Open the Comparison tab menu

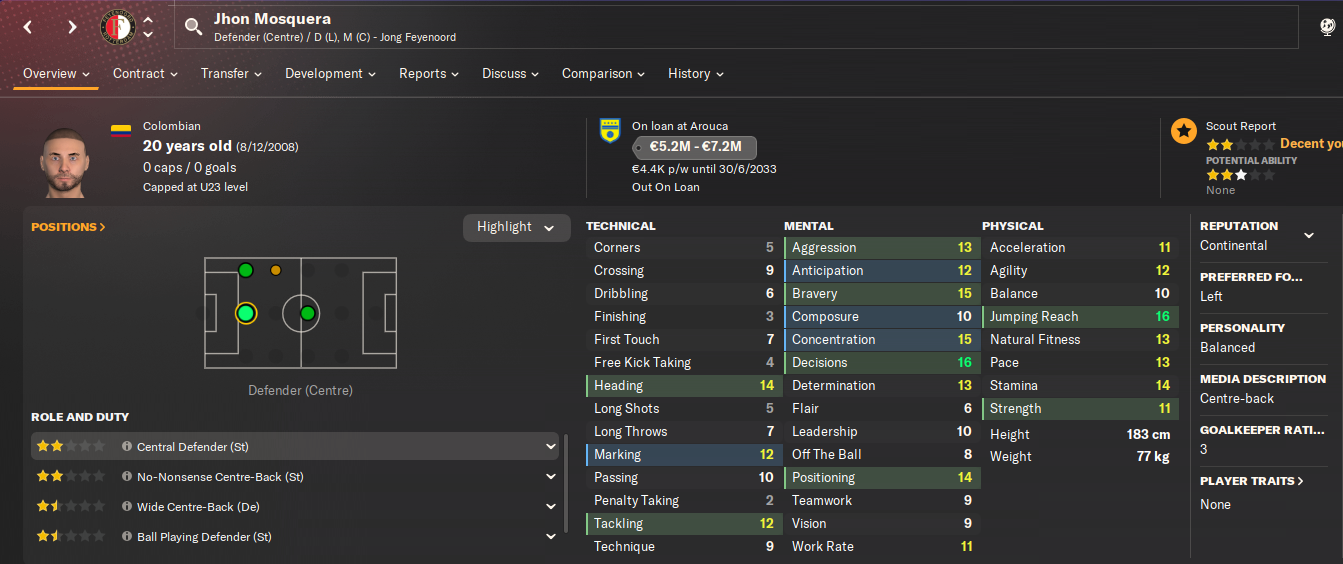(x=603, y=74)
